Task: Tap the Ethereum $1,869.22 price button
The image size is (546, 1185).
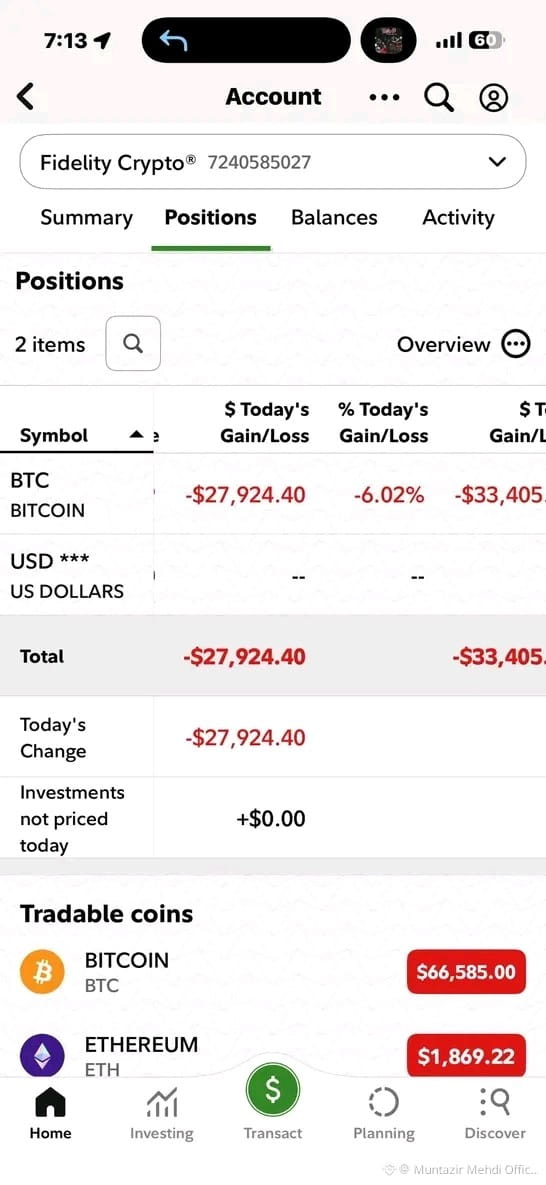Action: click(466, 1056)
